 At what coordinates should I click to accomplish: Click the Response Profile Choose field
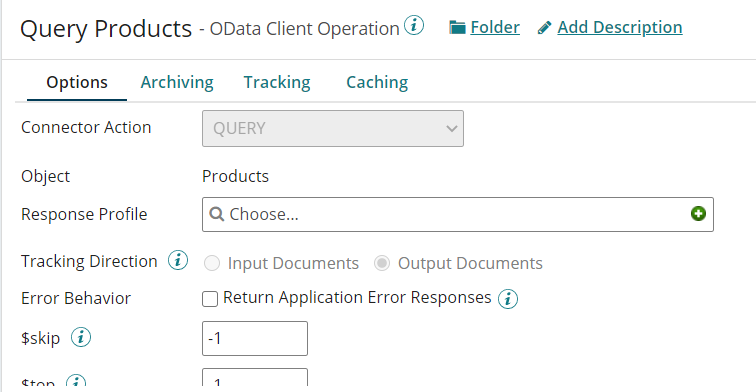coord(458,214)
